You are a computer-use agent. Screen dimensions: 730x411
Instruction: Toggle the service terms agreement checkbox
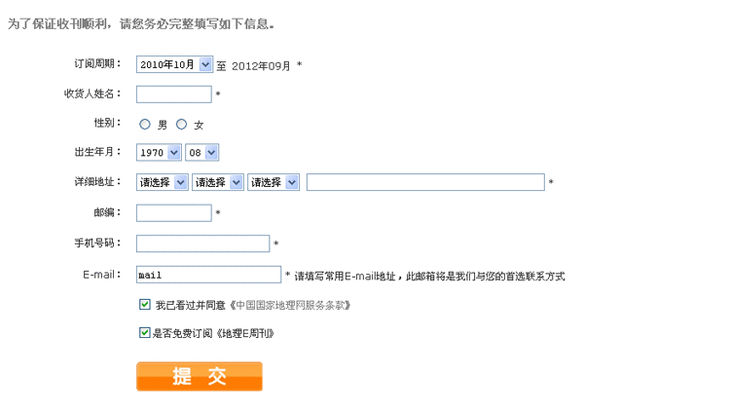[x=145, y=304]
